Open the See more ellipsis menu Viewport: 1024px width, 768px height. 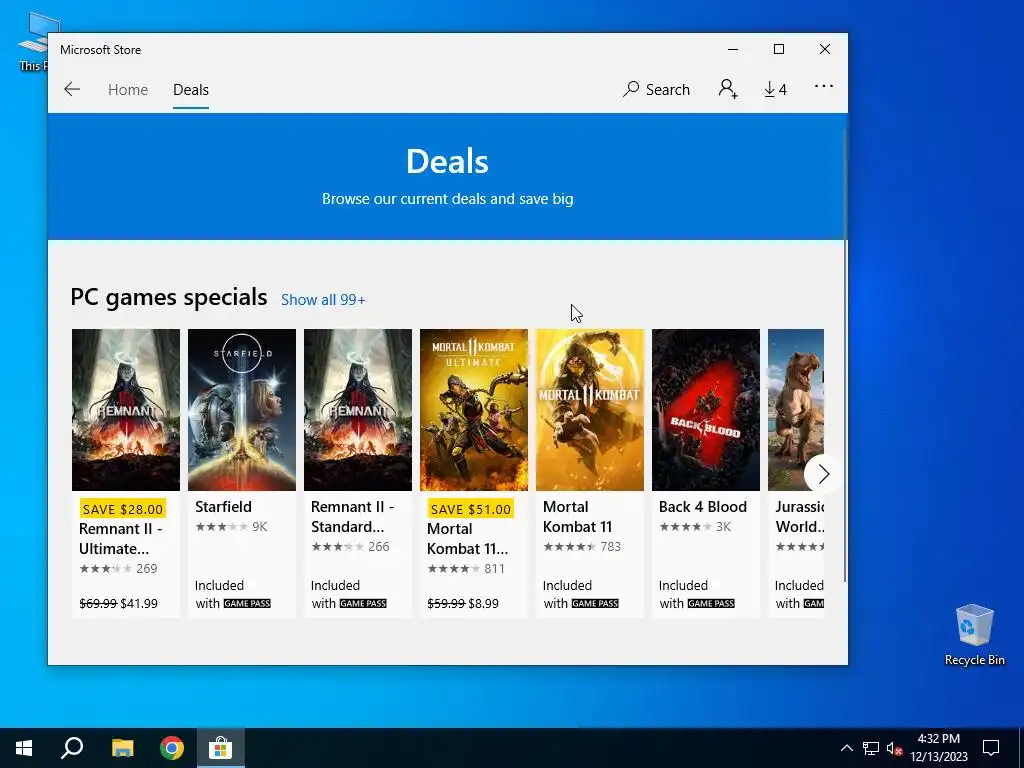pos(824,86)
